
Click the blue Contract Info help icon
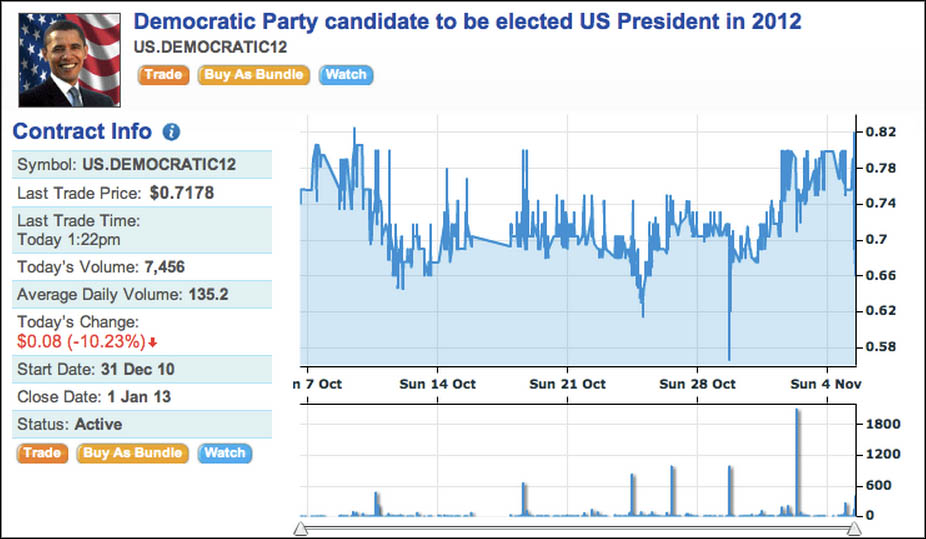coord(171,132)
